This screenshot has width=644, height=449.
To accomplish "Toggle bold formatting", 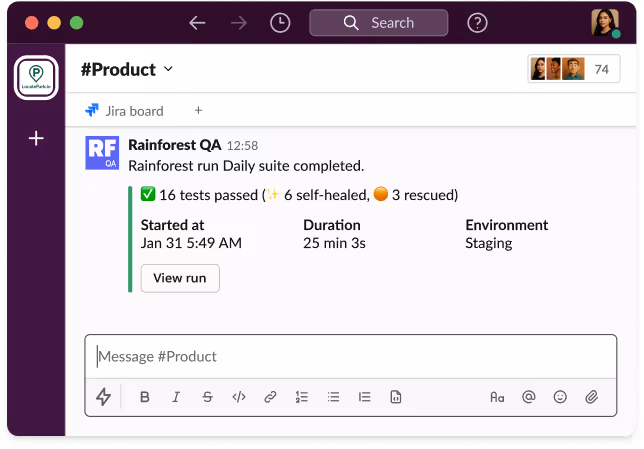I will (x=145, y=397).
